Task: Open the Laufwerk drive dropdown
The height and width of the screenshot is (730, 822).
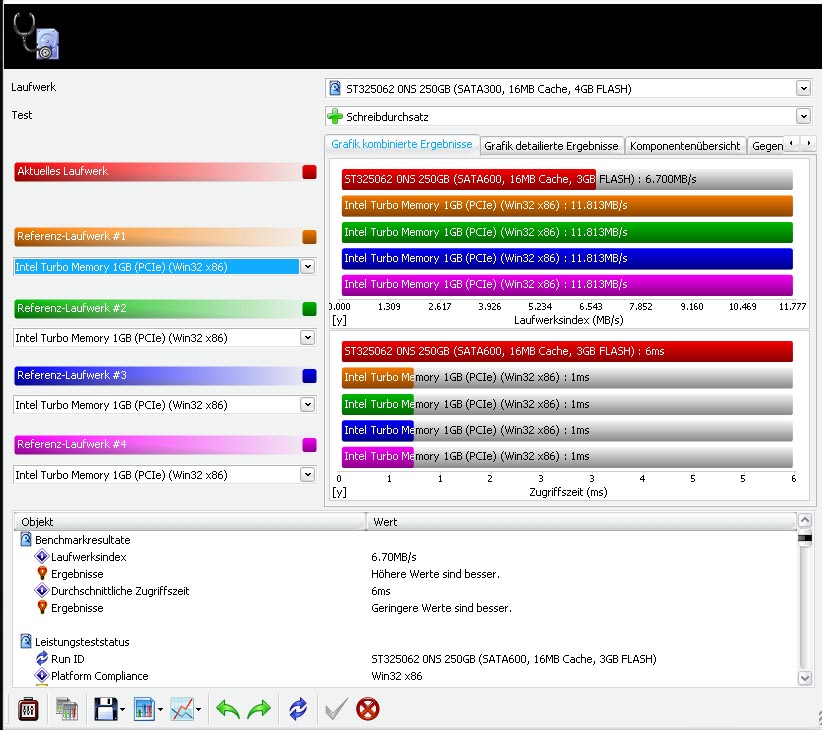Action: (x=803, y=88)
